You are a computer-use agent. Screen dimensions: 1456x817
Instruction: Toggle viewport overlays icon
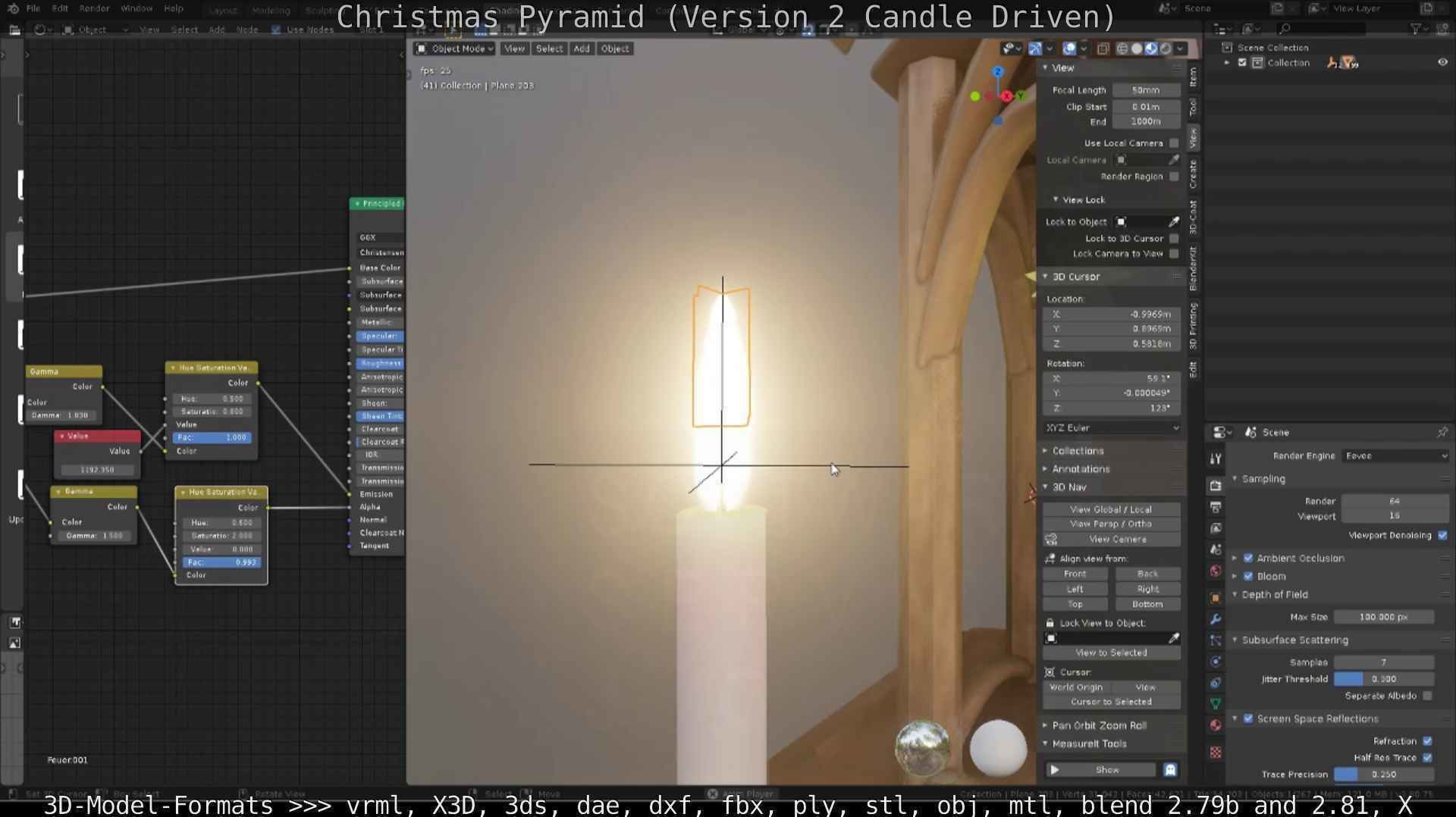tap(1069, 49)
